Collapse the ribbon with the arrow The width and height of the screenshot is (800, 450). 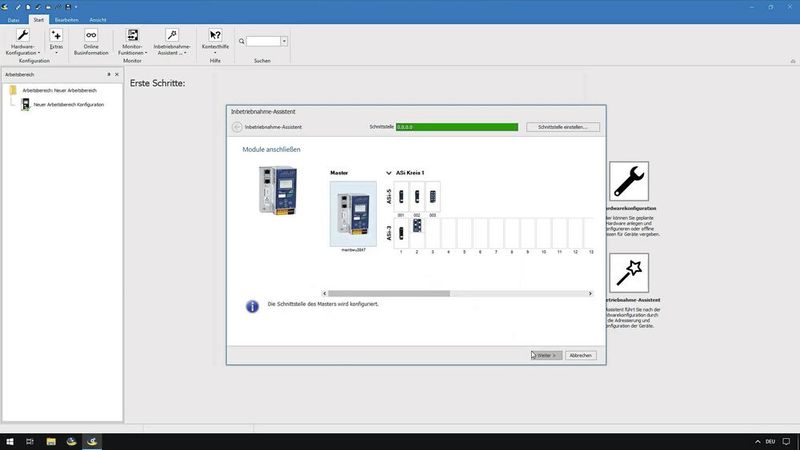[793, 61]
